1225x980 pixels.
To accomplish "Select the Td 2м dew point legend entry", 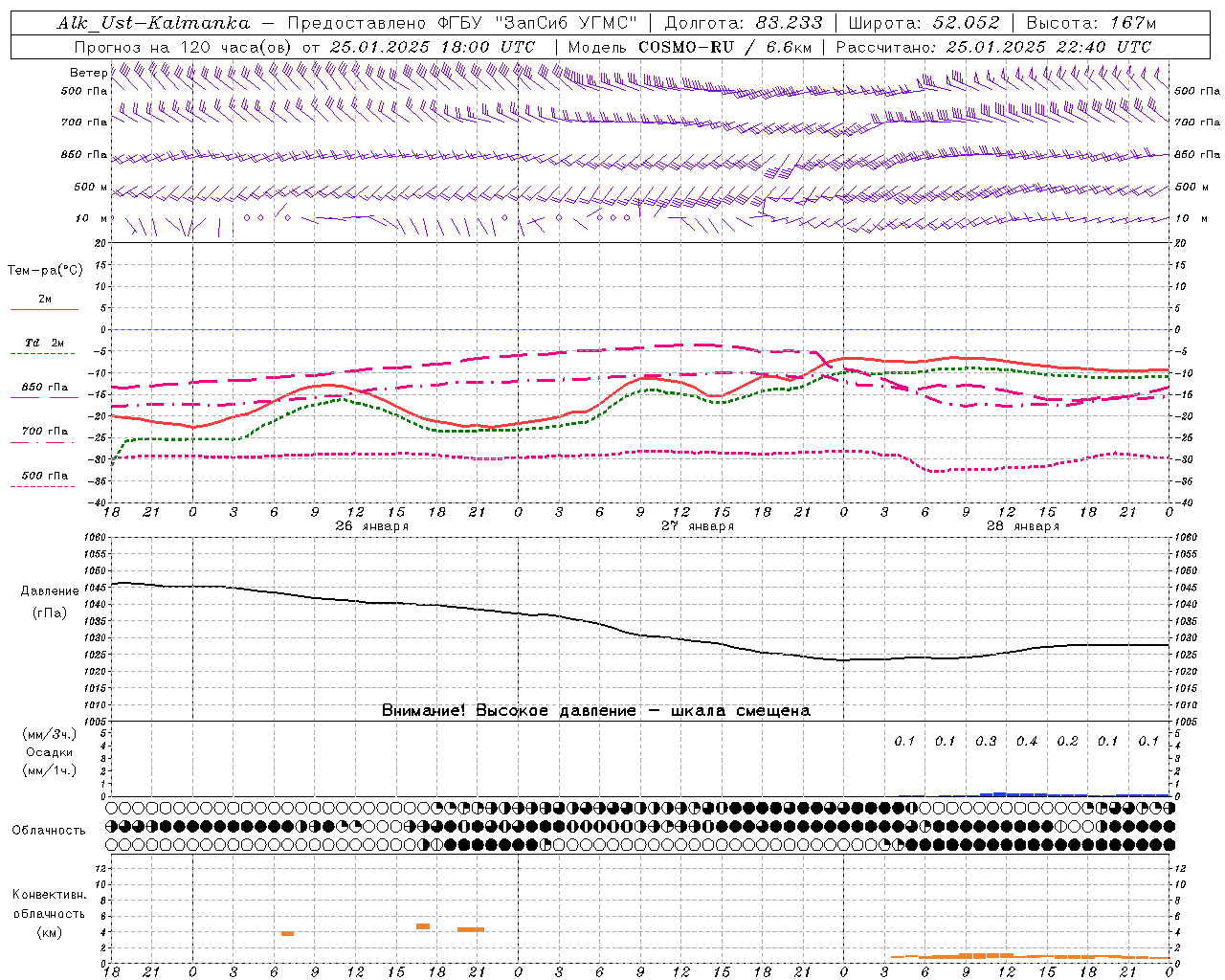I will [x=45, y=346].
